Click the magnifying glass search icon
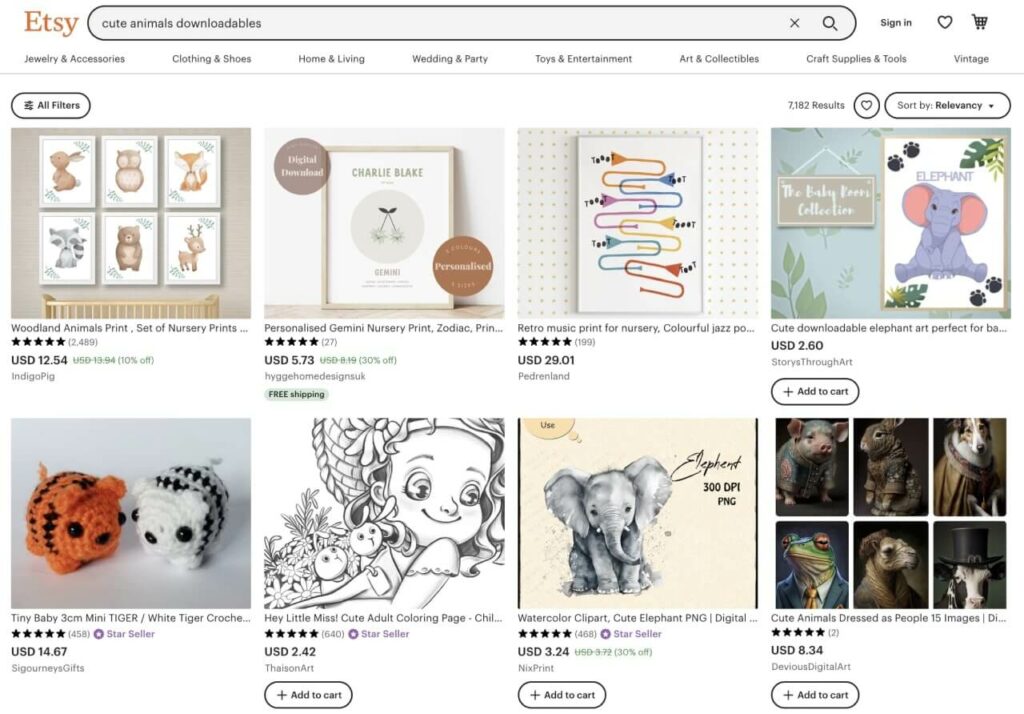Image resolution: width=1024 pixels, height=714 pixels. 831,22
